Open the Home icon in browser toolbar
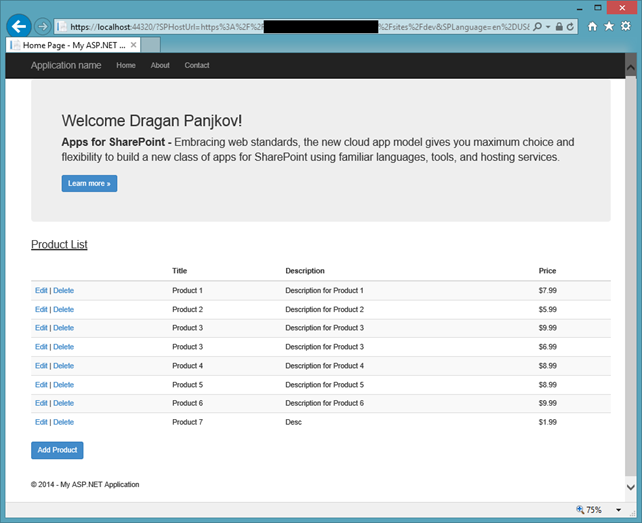Screen dimensions: 642x523 click(x=593, y=27)
